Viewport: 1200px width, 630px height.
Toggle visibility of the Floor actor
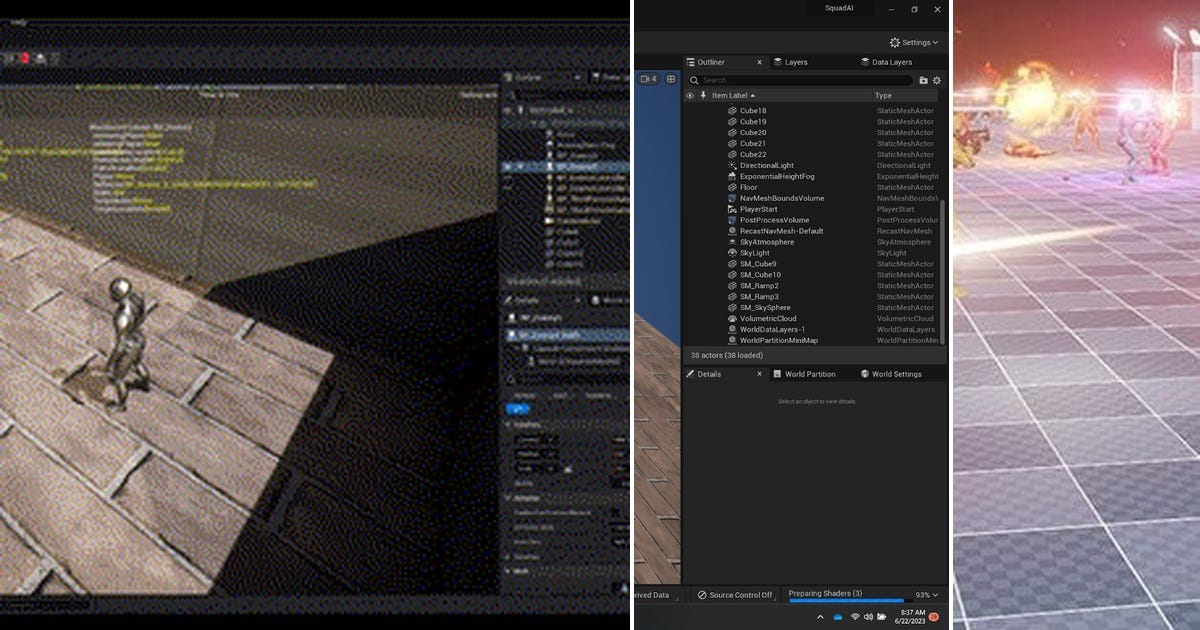click(x=690, y=187)
